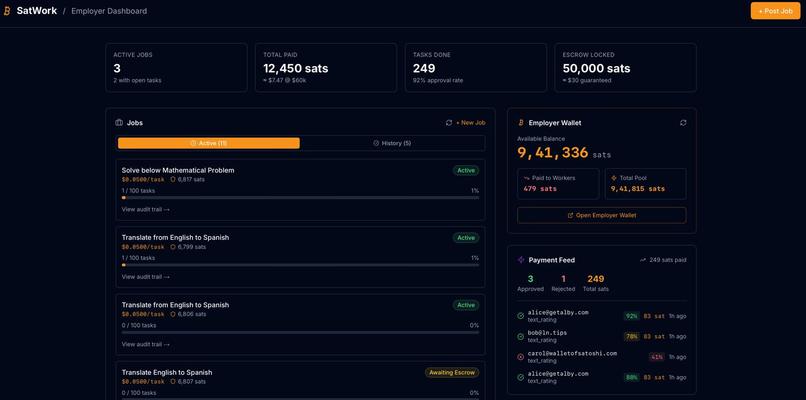The image size is (806, 400).
Task: Click the Active badge on the Mathematical Problem job
Action: pos(466,170)
